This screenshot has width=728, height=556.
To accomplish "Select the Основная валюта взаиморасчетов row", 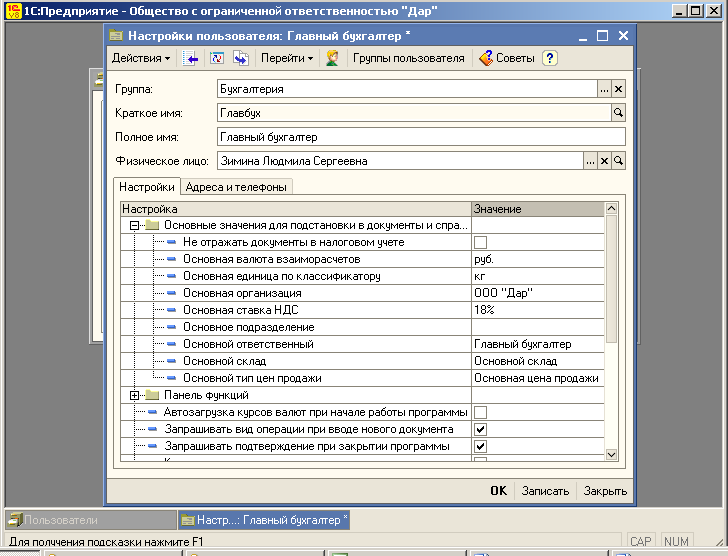I will coord(362,259).
